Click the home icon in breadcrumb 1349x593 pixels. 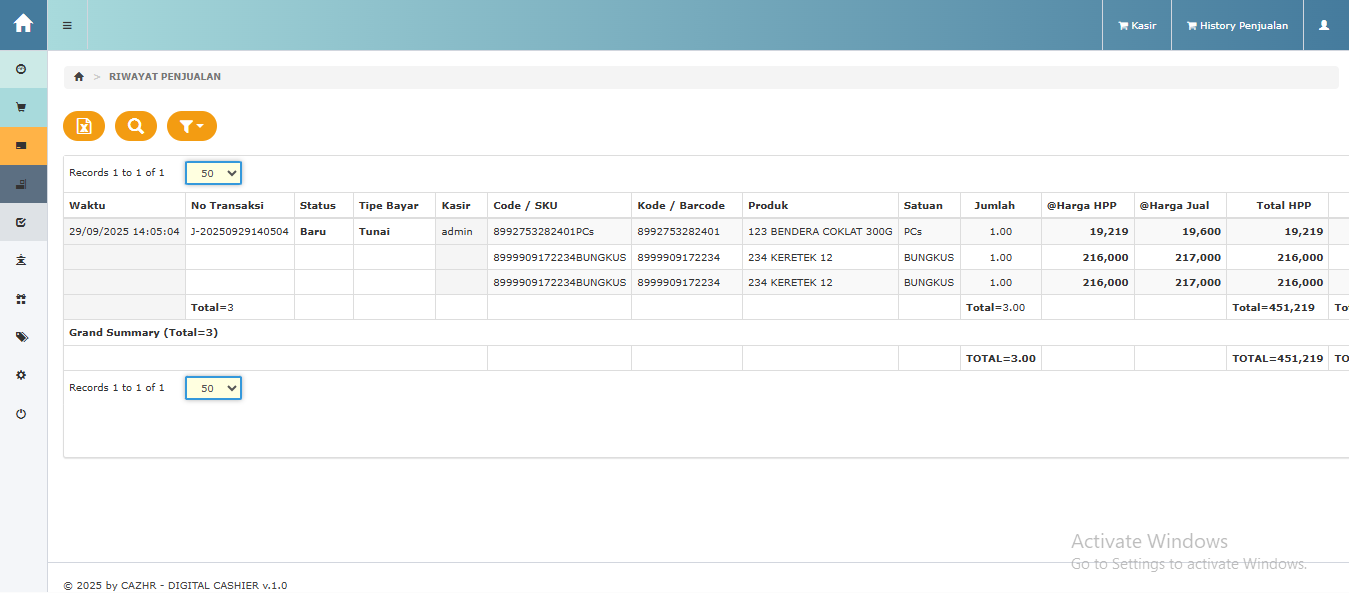79,77
